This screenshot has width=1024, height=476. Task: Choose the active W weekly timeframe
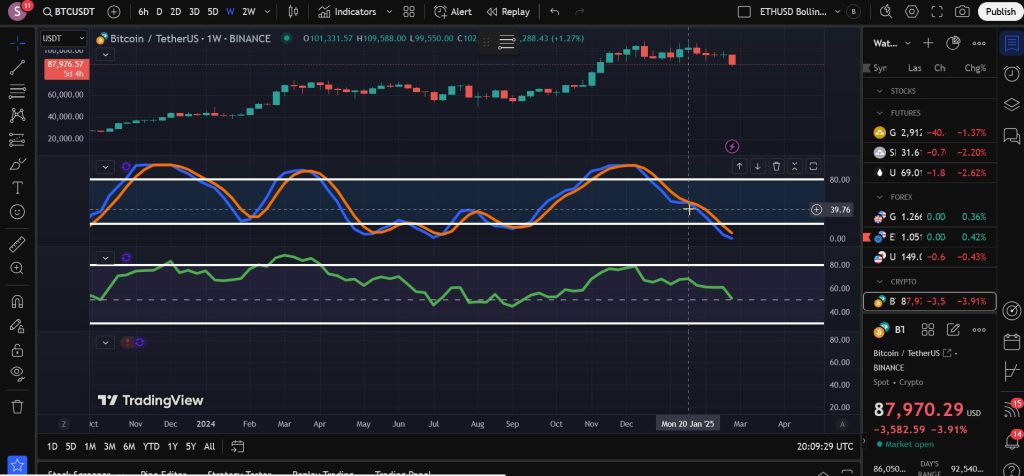231,12
